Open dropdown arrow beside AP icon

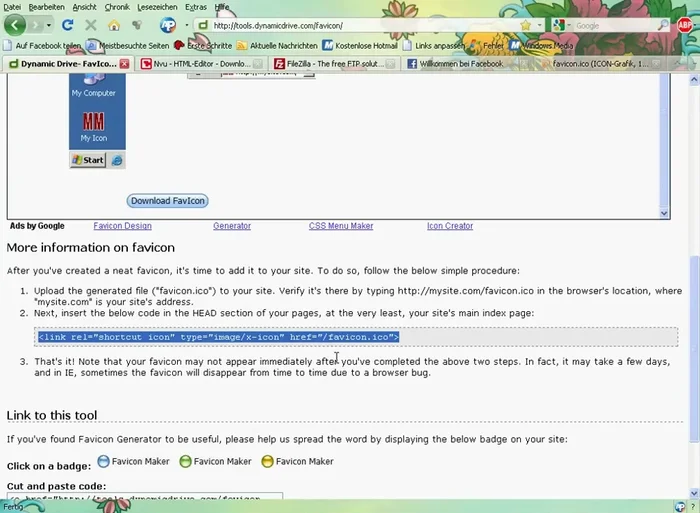pos(186,25)
